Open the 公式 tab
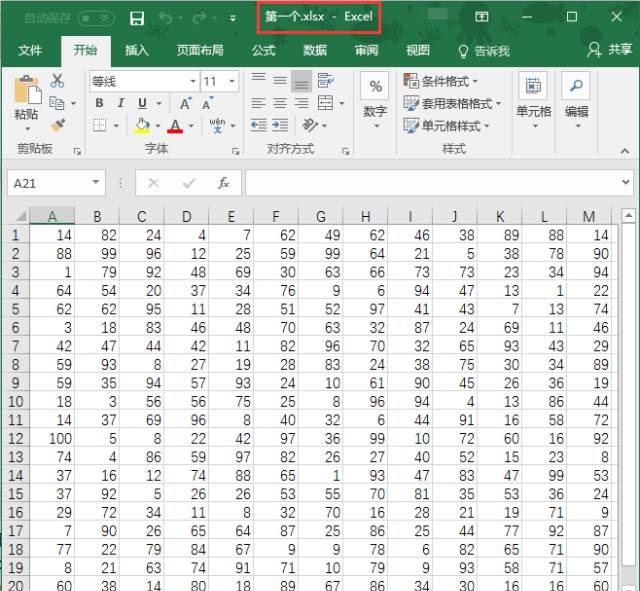This screenshot has height=591, width=640. (x=263, y=50)
